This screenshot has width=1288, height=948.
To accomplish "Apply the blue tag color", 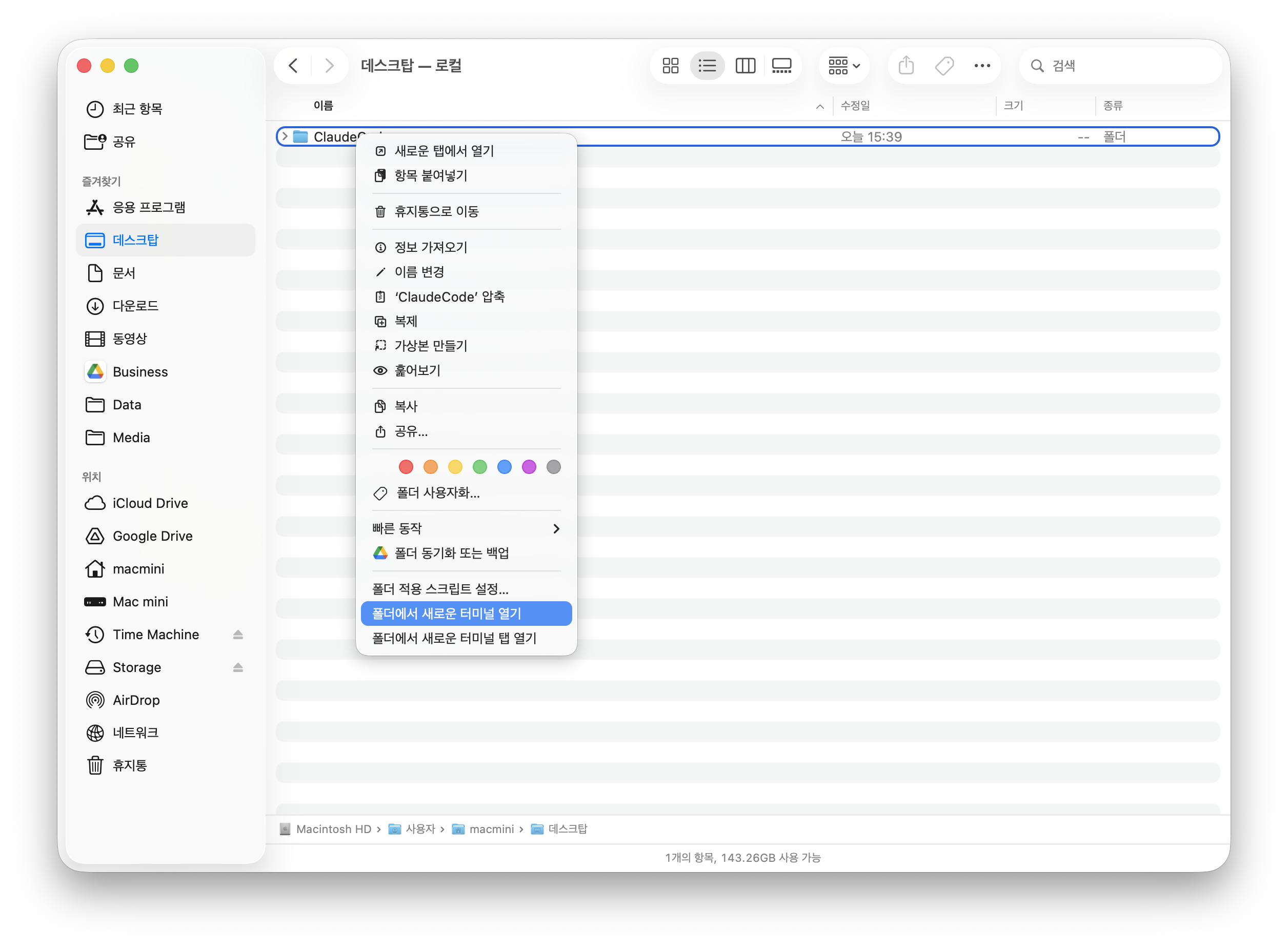I will point(505,467).
